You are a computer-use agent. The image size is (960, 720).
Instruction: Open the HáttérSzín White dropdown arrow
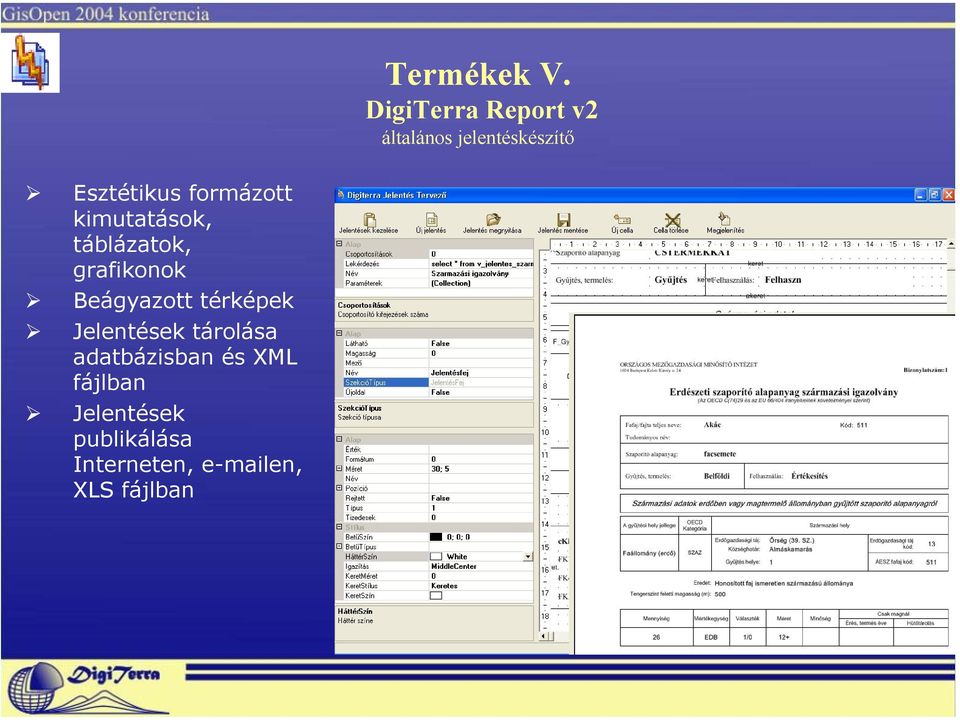point(528,557)
